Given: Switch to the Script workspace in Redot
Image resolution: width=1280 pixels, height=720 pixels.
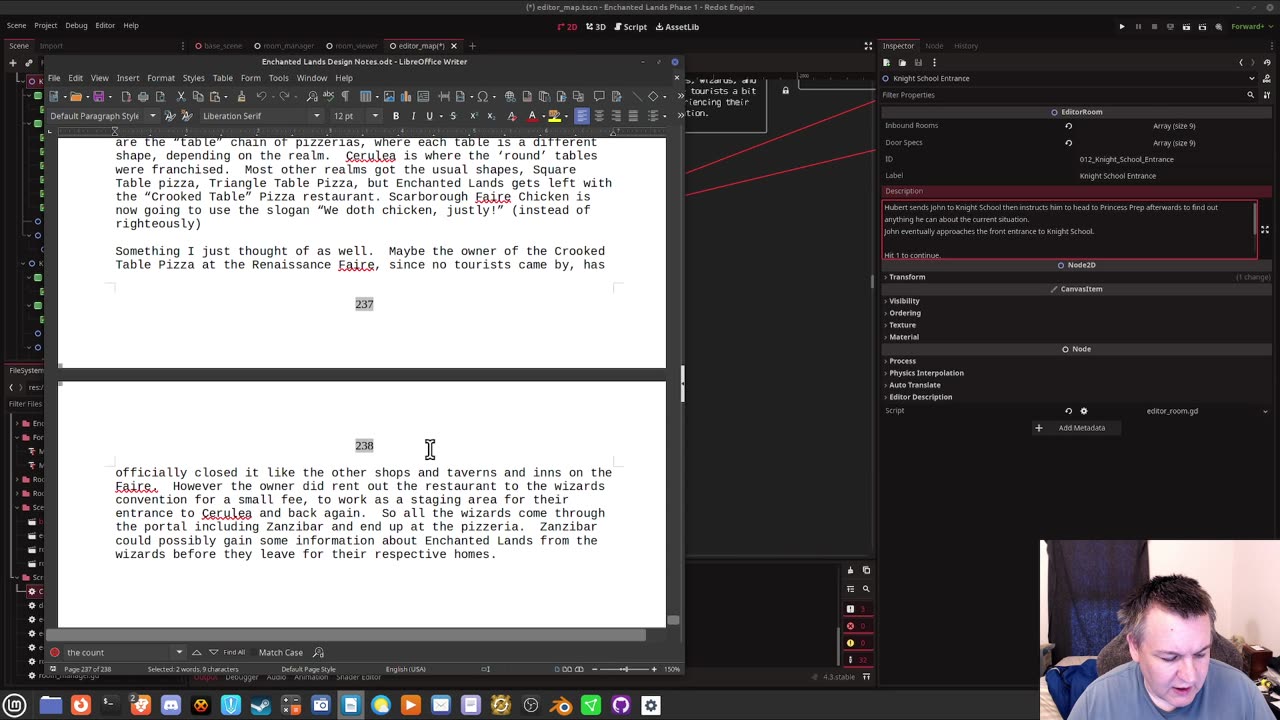Looking at the screenshot, I should [630, 27].
